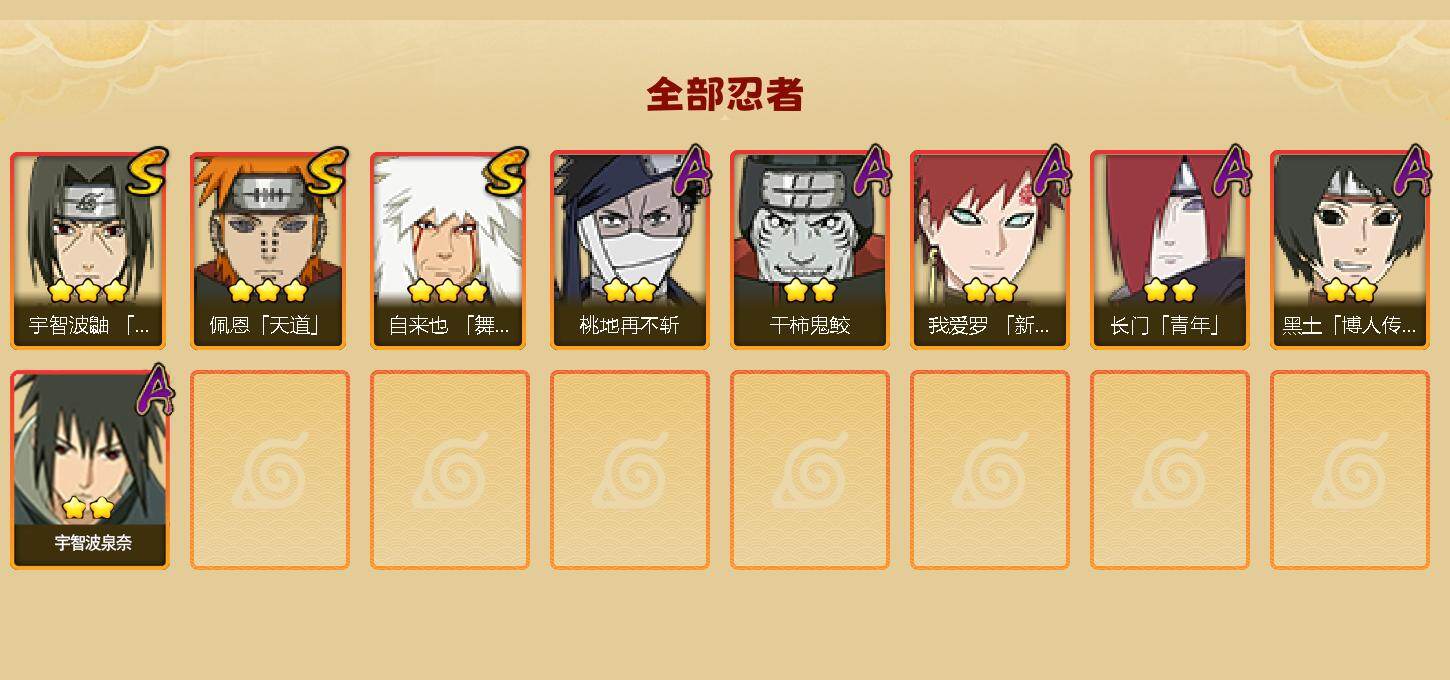
Task: Click the 干柿鬼鲛 ninja portrait
Action: (809, 250)
